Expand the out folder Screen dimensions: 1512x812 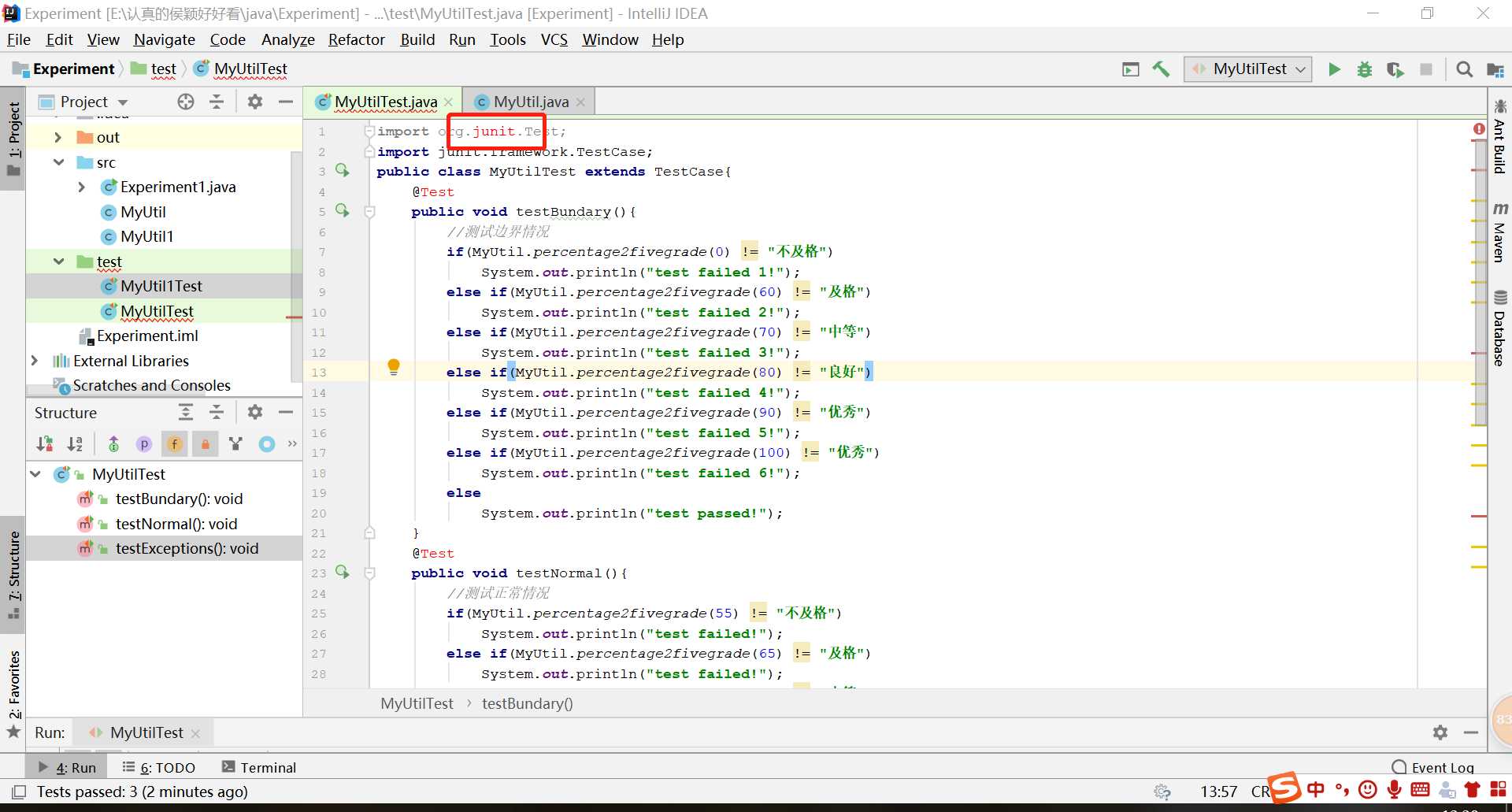[57, 137]
